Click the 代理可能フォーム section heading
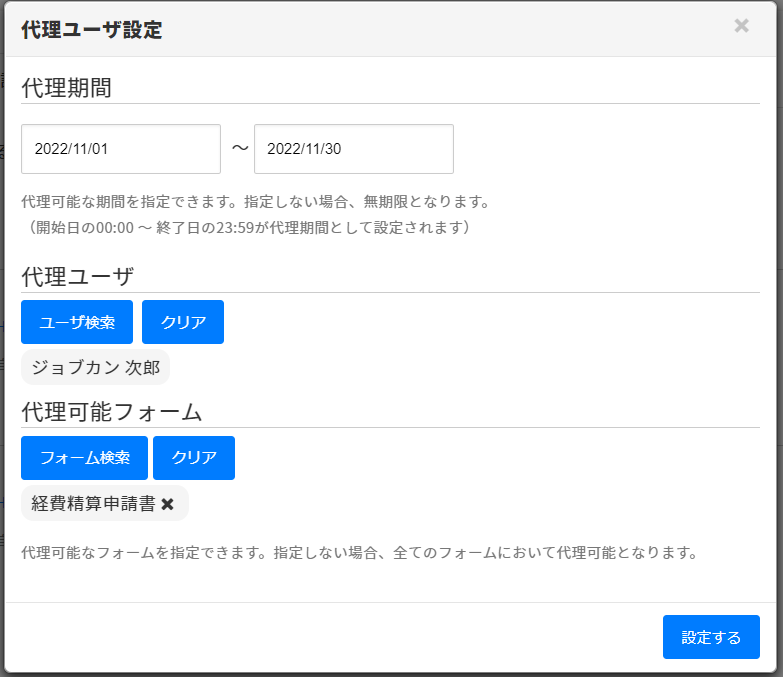The width and height of the screenshot is (783, 677). (x=112, y=411)
